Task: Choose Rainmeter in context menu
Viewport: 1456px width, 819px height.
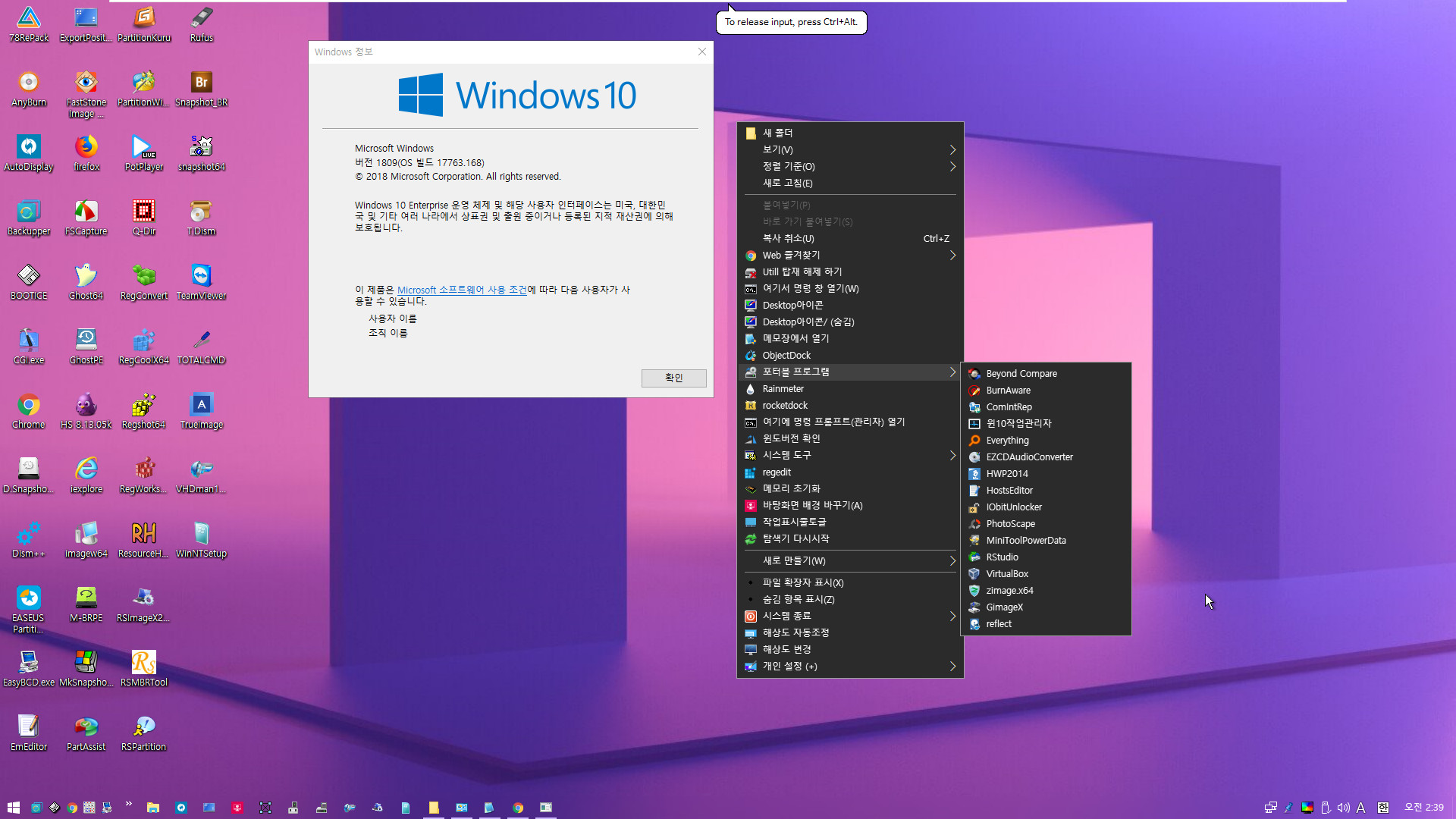Action: tap(850, 388)
